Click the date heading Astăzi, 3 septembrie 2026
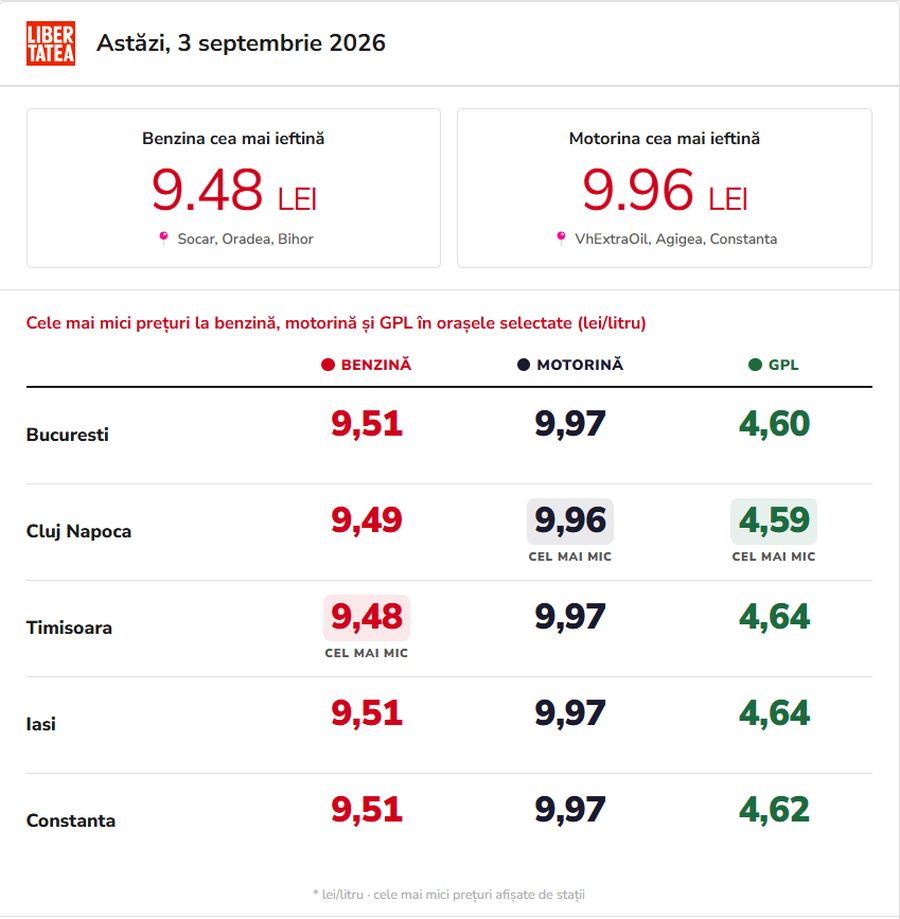The width and height of the screenshot is (900, 919). point(241,43)
